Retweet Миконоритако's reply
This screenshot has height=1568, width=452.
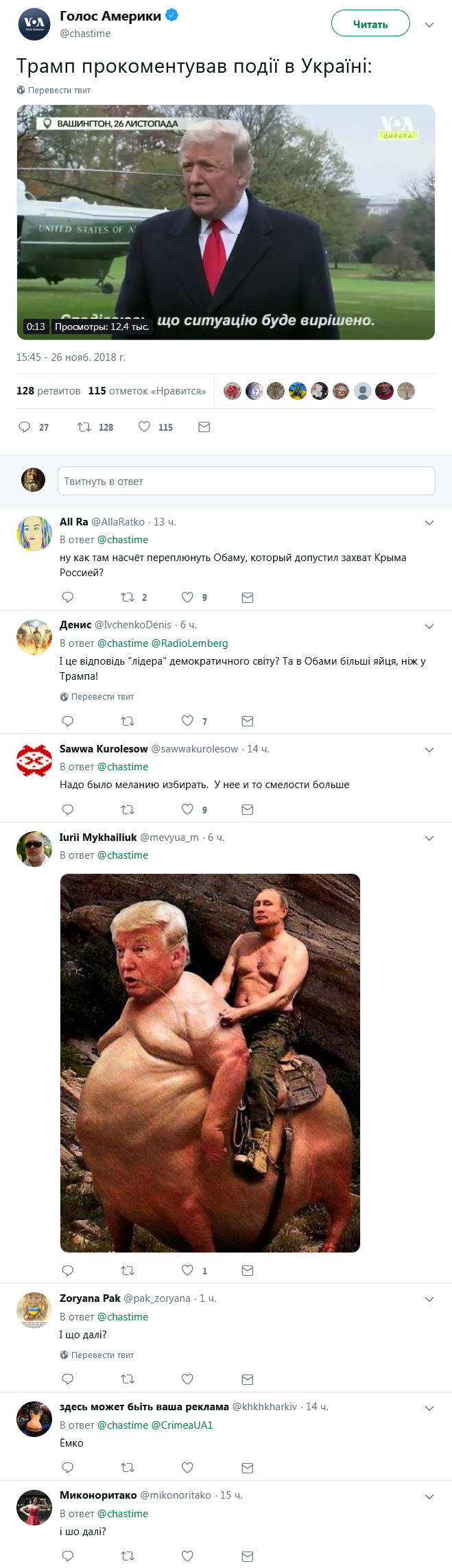pyautogui.click(x=128, y=1556)
